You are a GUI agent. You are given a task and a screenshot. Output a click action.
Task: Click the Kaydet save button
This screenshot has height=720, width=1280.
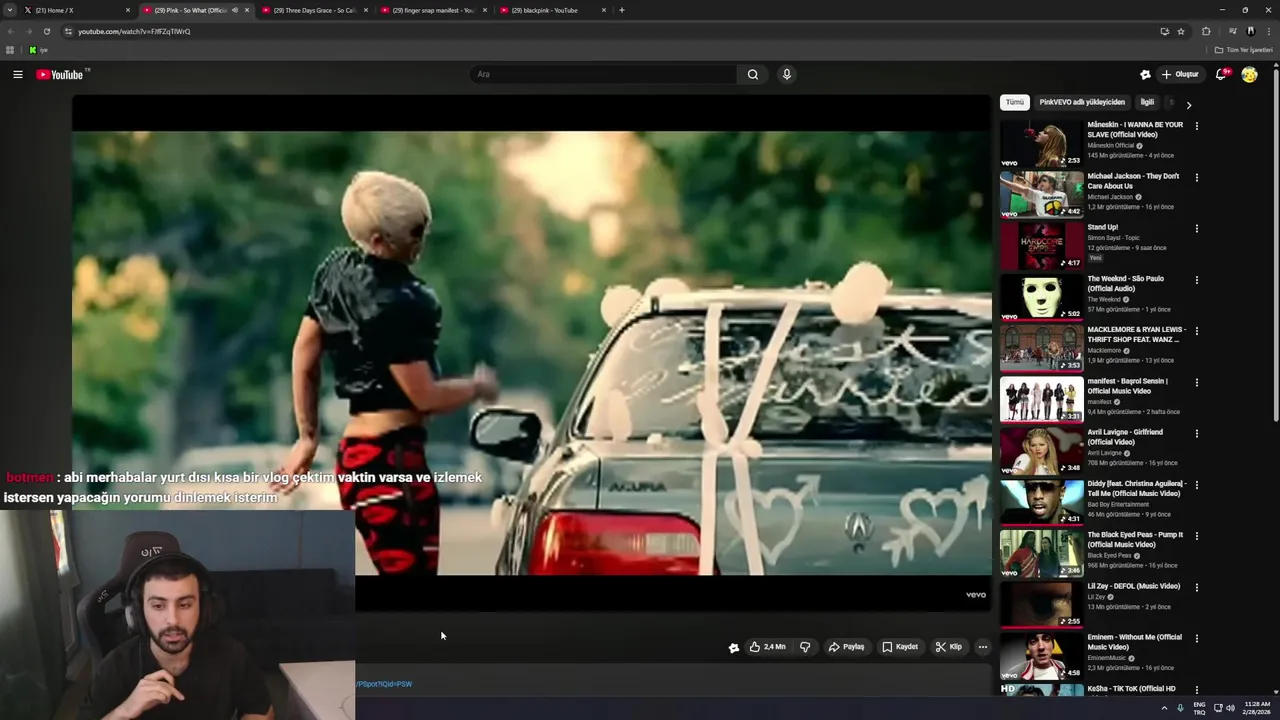point(900,647)
